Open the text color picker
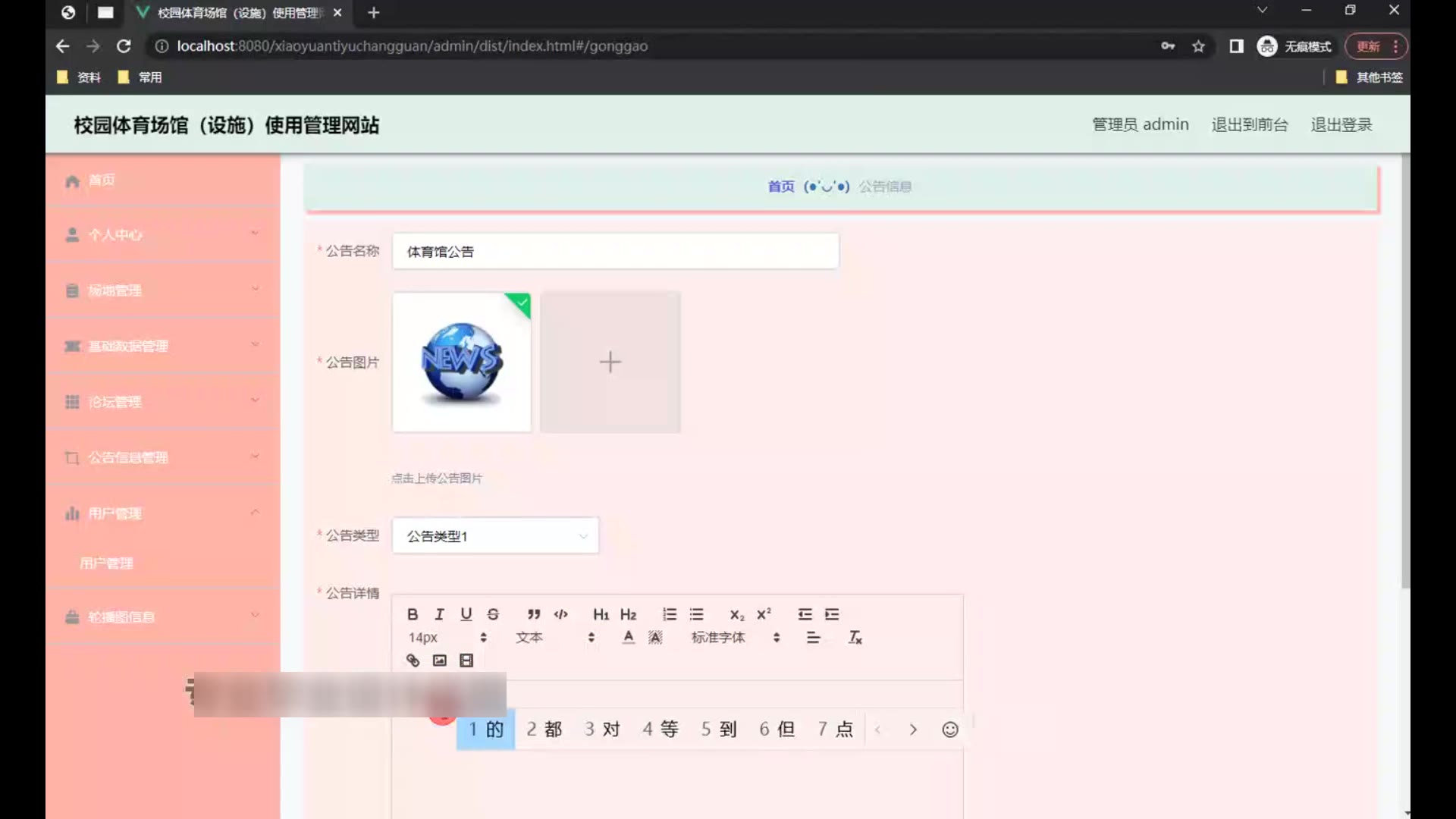1456x819 pixels. (x=628, y=638)
